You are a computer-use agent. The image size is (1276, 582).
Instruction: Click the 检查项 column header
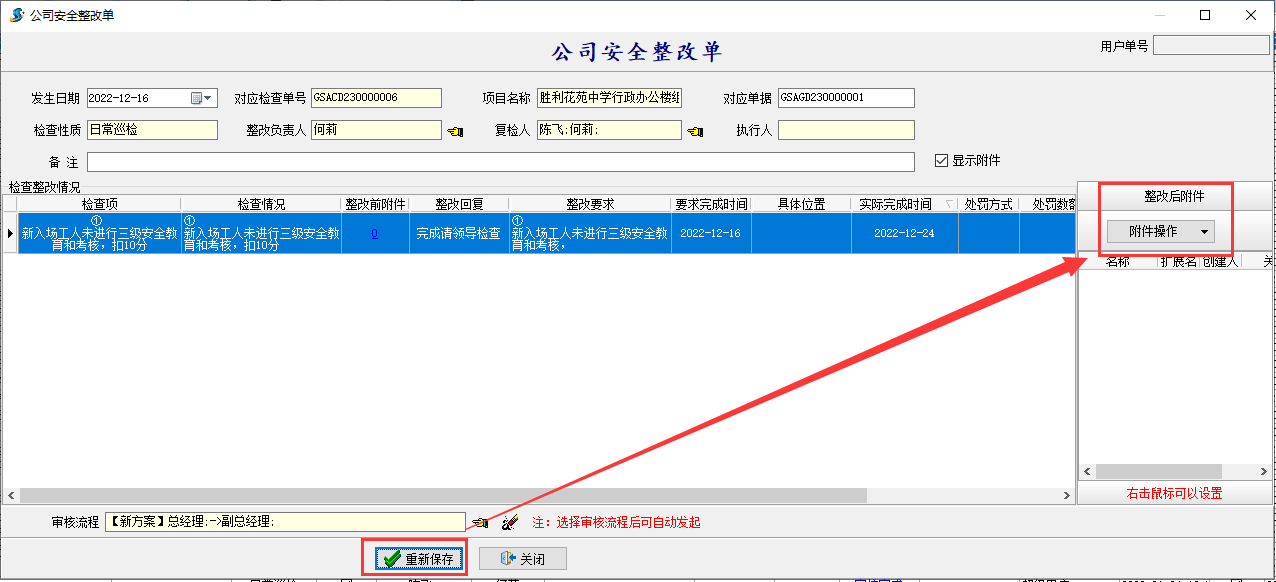[x=99, y=204]
